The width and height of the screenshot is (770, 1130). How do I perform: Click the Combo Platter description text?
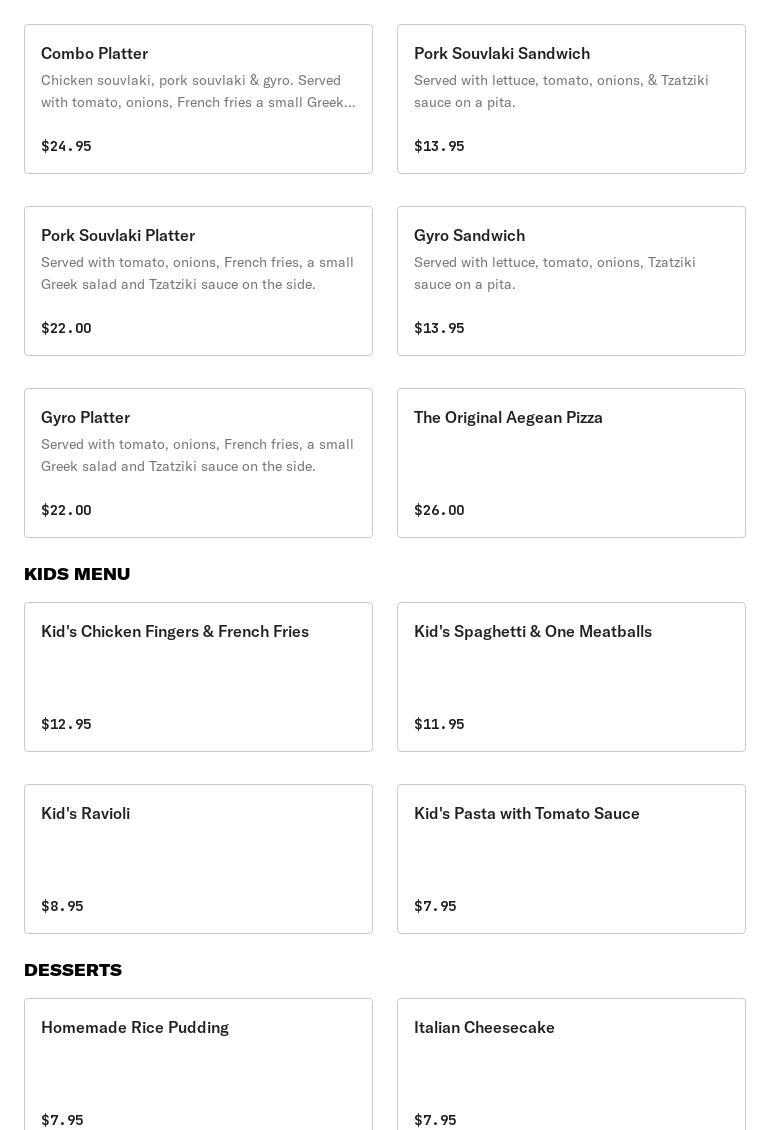pos(198,91)
